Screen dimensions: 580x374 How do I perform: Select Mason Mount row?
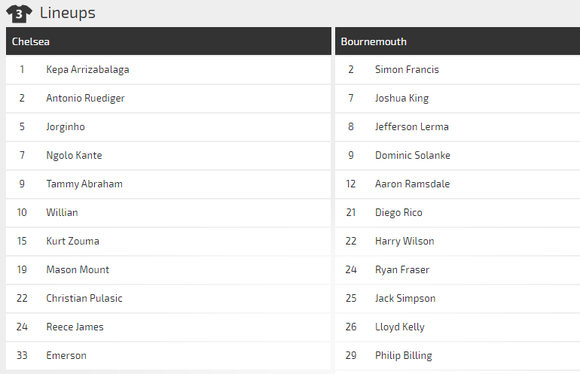click(x=168, y=270)
